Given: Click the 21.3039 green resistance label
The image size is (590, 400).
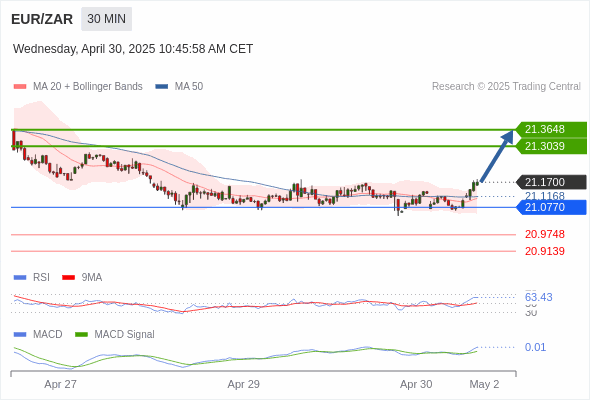Looking at the screenshot, I should 551,146.
